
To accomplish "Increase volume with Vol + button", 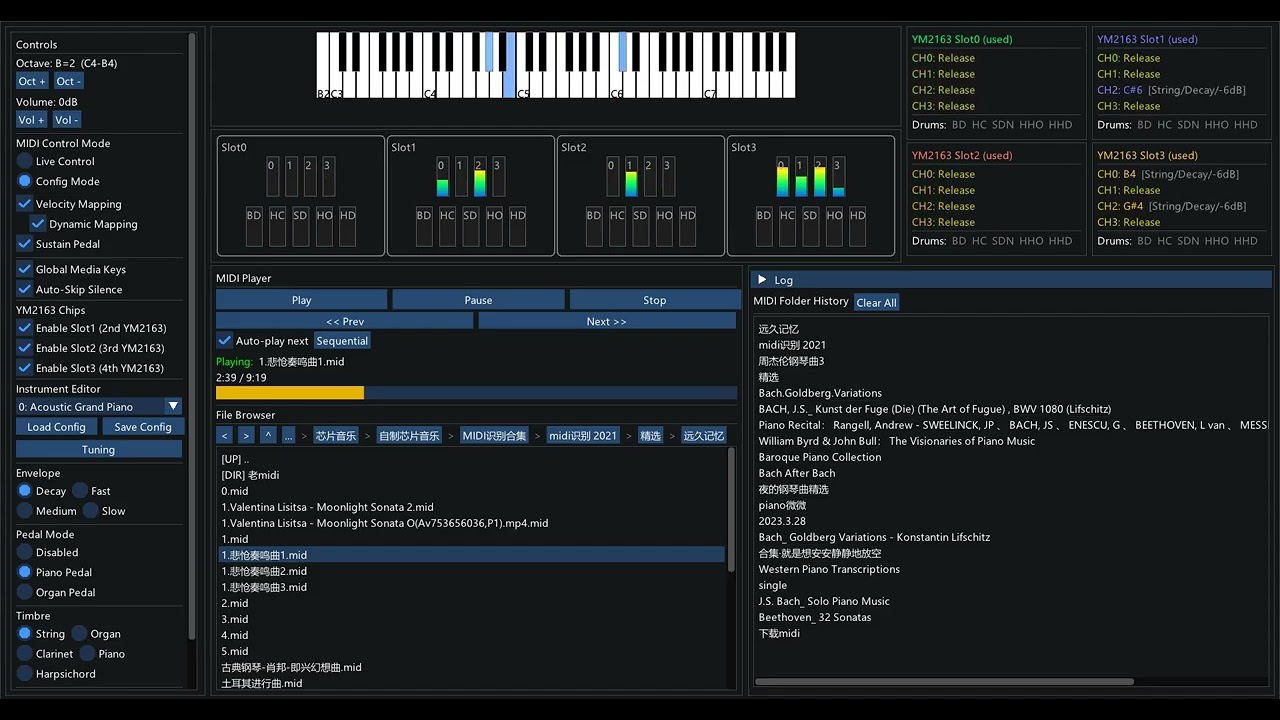I will coord(32,120).
